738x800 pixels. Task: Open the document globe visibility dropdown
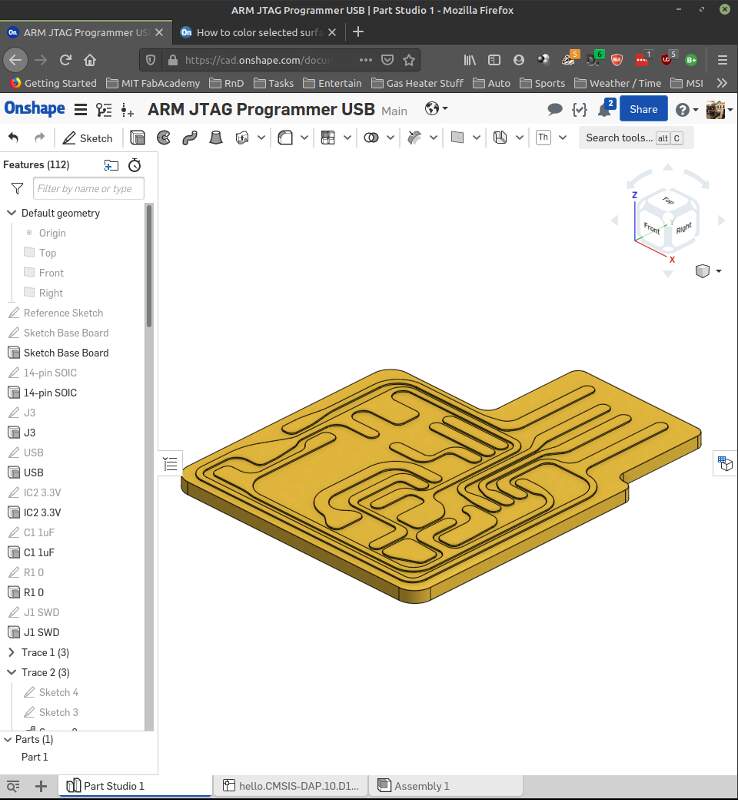[x=436, y=109]
